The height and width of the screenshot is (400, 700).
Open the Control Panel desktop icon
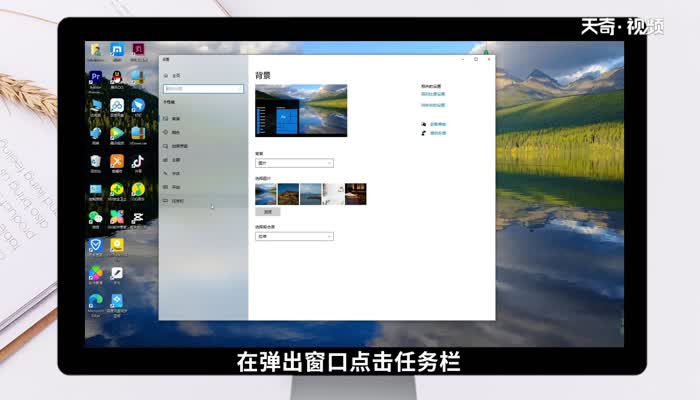coord(96,190)
